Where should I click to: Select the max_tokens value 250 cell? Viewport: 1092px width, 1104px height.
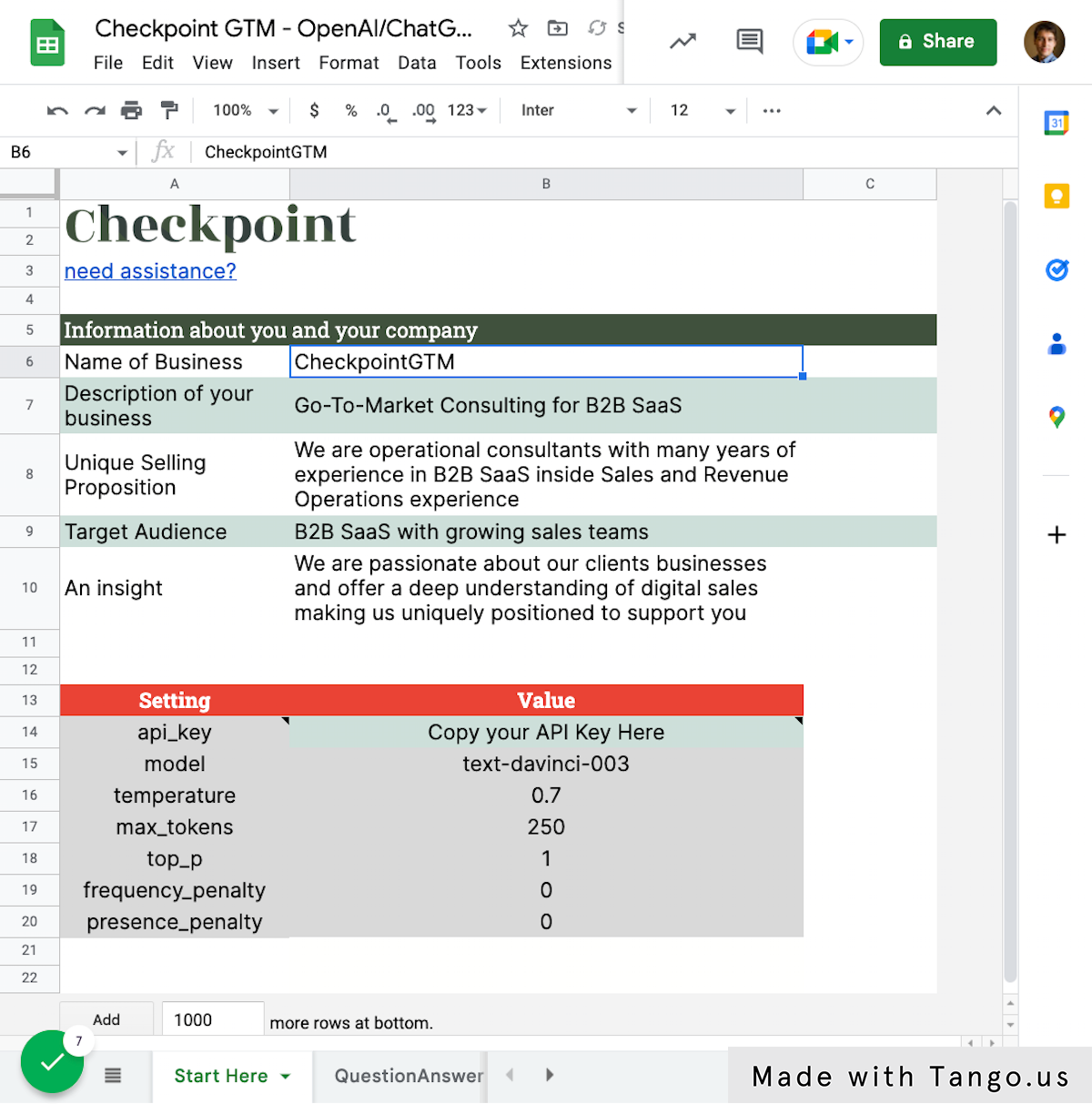[546, 827]
